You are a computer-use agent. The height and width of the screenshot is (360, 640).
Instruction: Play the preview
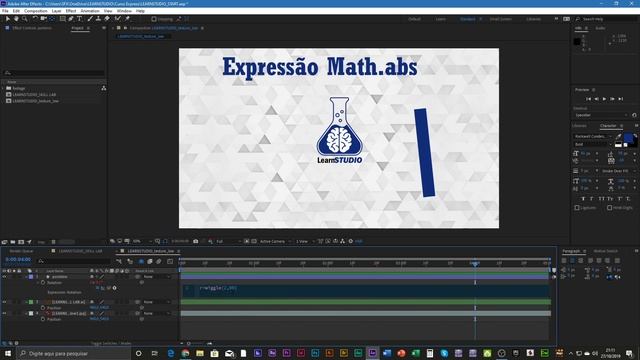(604, 99)
